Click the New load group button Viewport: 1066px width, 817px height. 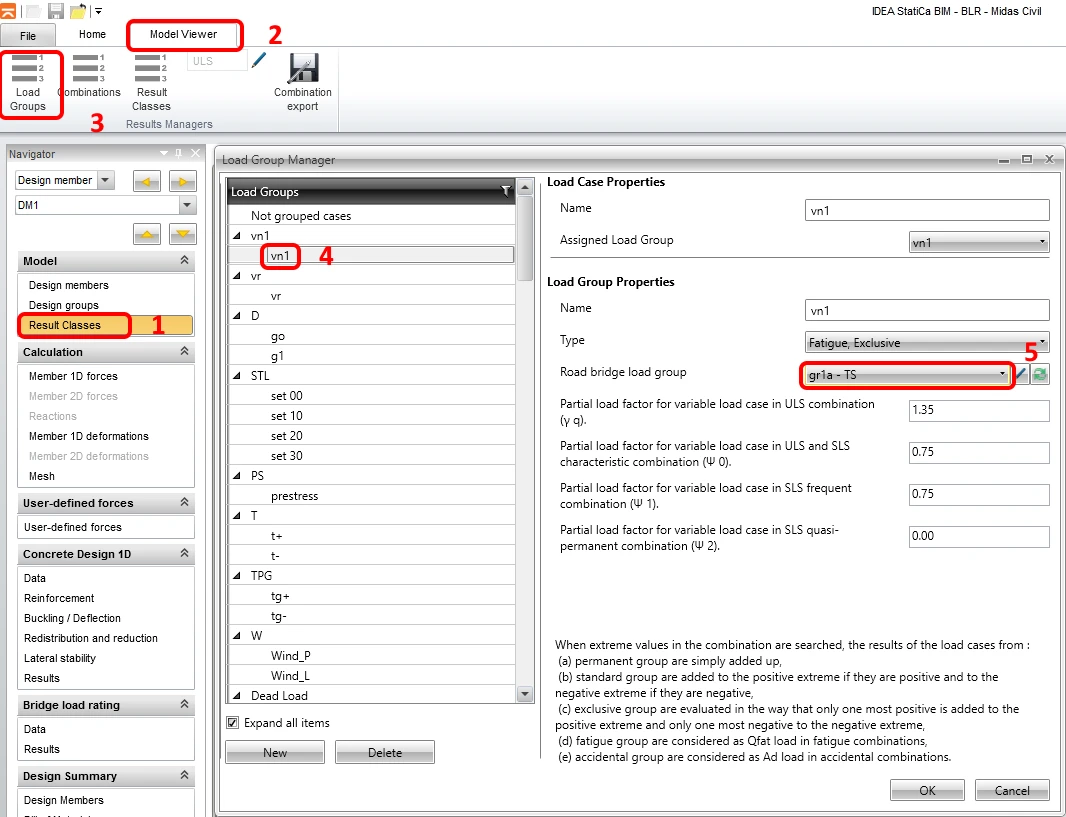pyautogui.click(x=275, y=752)
